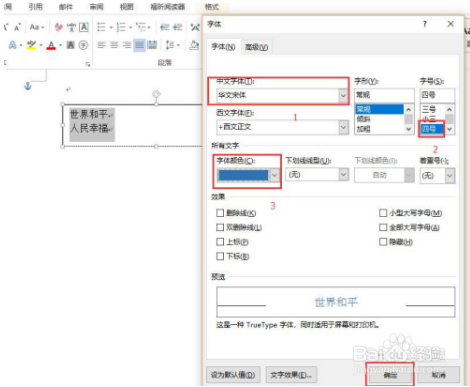Click the help question mark in dialog
This screenshot has height=387, width=470.
(x=425, y=24)
